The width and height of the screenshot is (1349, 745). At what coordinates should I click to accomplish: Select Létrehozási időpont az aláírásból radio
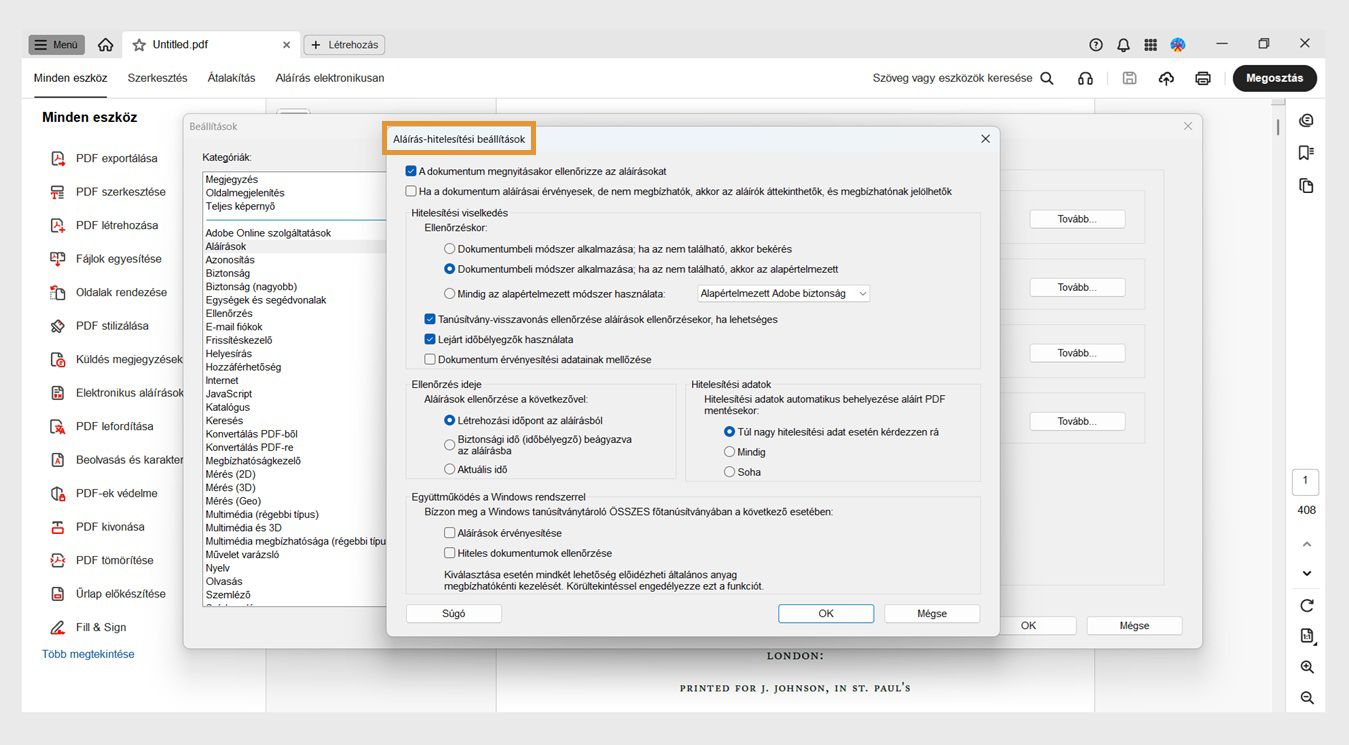[450, 421]
